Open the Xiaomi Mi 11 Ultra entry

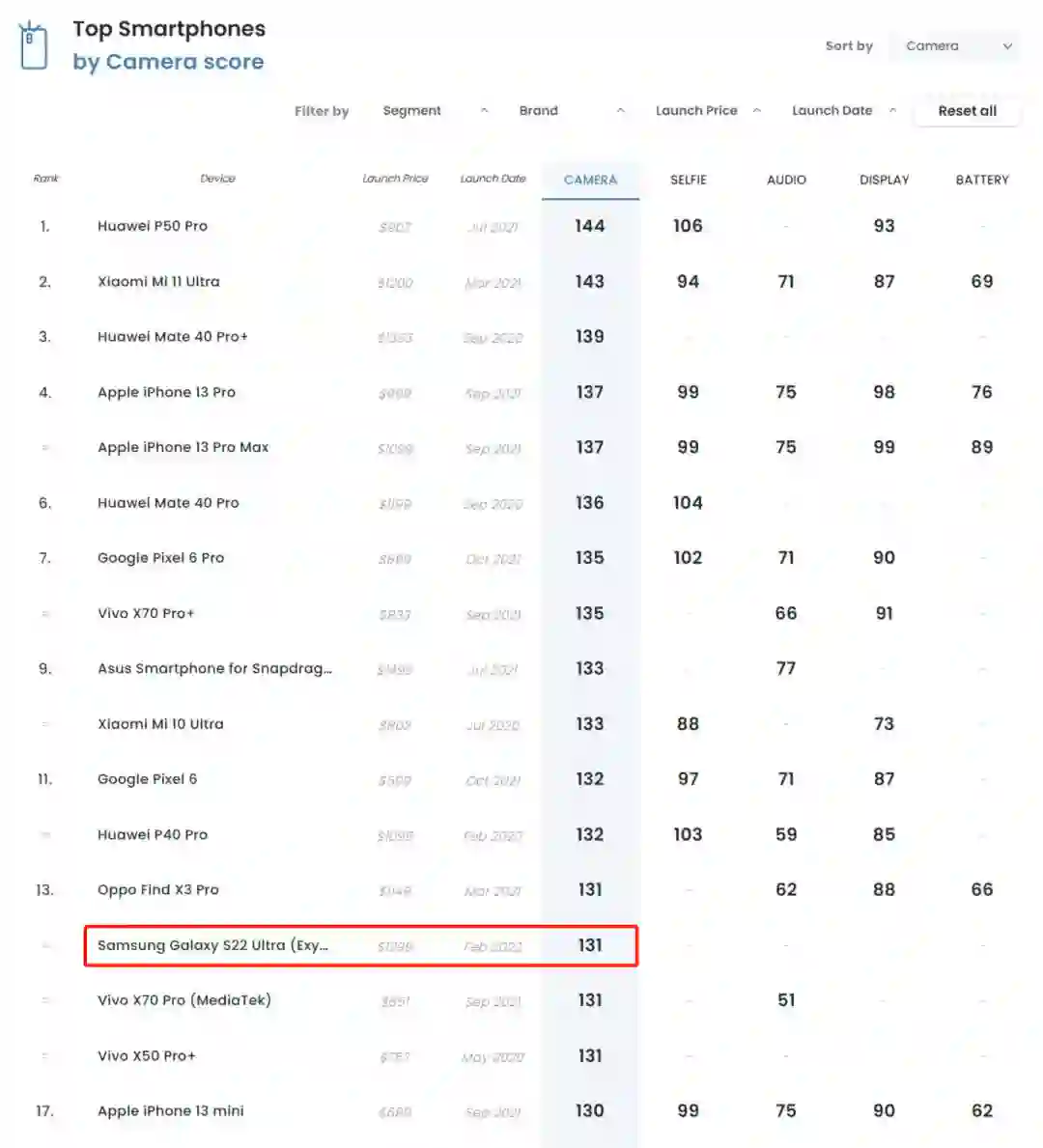click(x=158, y=282)
